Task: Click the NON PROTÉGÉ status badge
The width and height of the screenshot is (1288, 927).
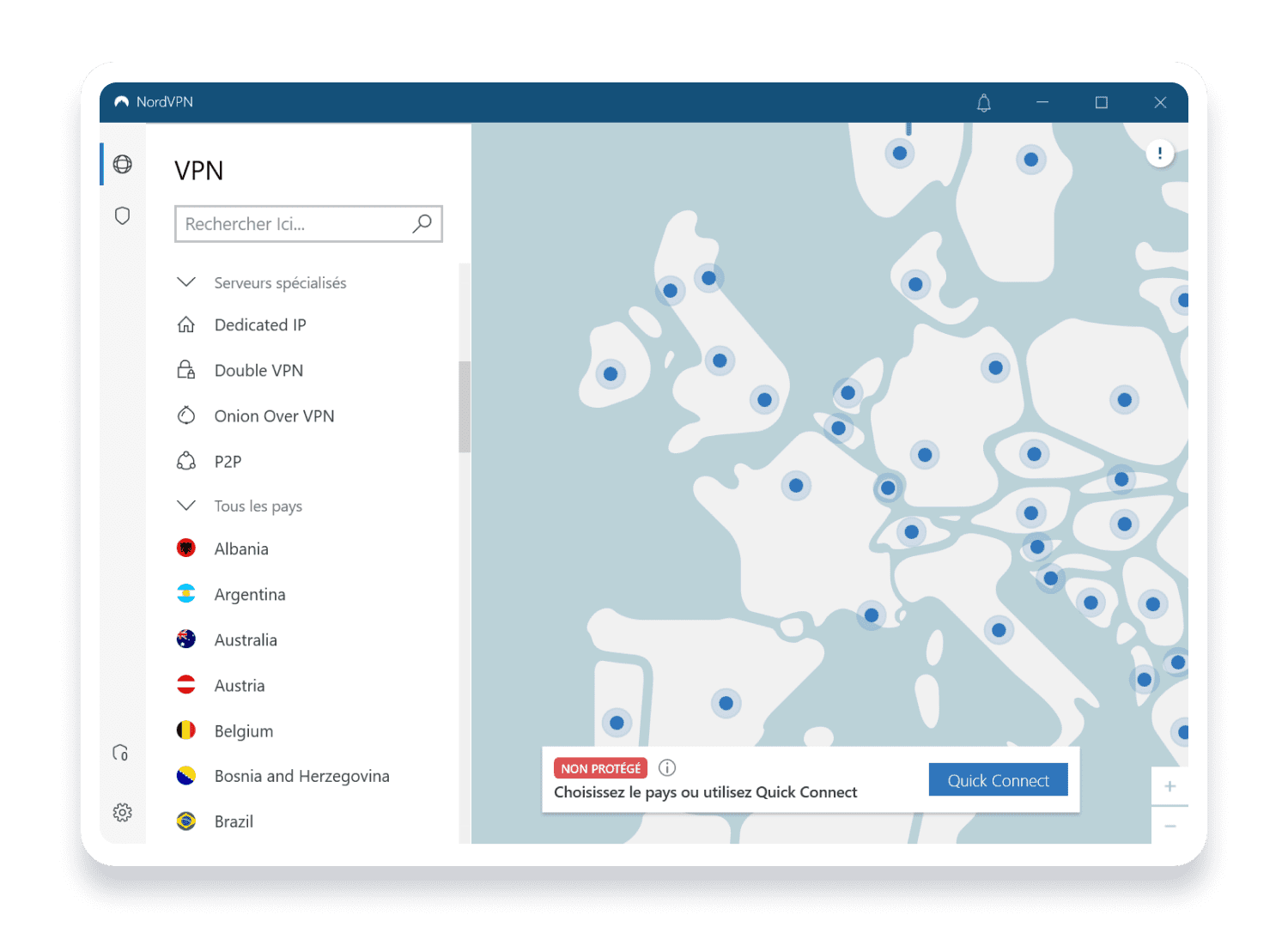Action: point(601,768)
